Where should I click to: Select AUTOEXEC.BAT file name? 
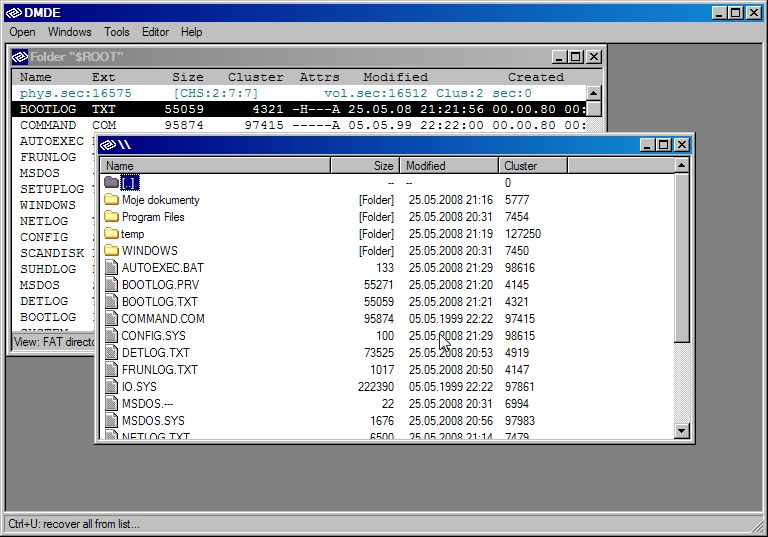[163, 268]
